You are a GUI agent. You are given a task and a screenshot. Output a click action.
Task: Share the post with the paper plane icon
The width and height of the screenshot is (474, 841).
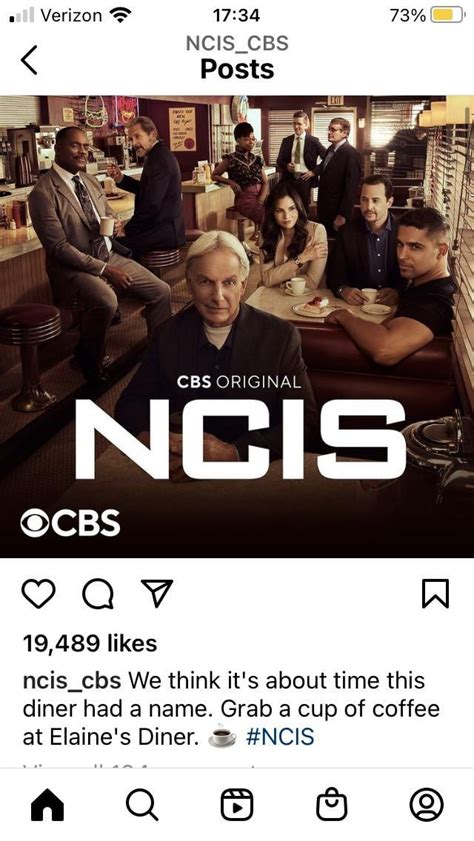[x=158, y=593]
